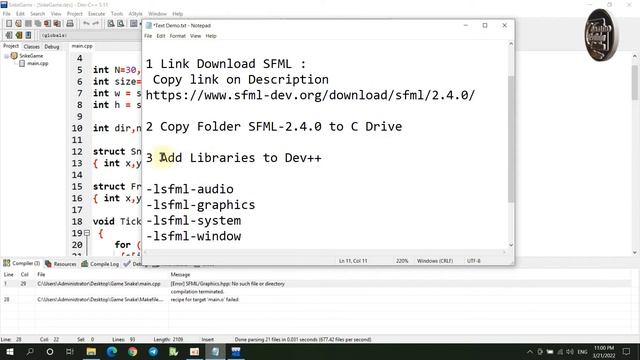Viewport: 640px width, 360px height.
Task: Select the "recipe for target 'main.o' failed" row
Action: [x=316, y=299]
